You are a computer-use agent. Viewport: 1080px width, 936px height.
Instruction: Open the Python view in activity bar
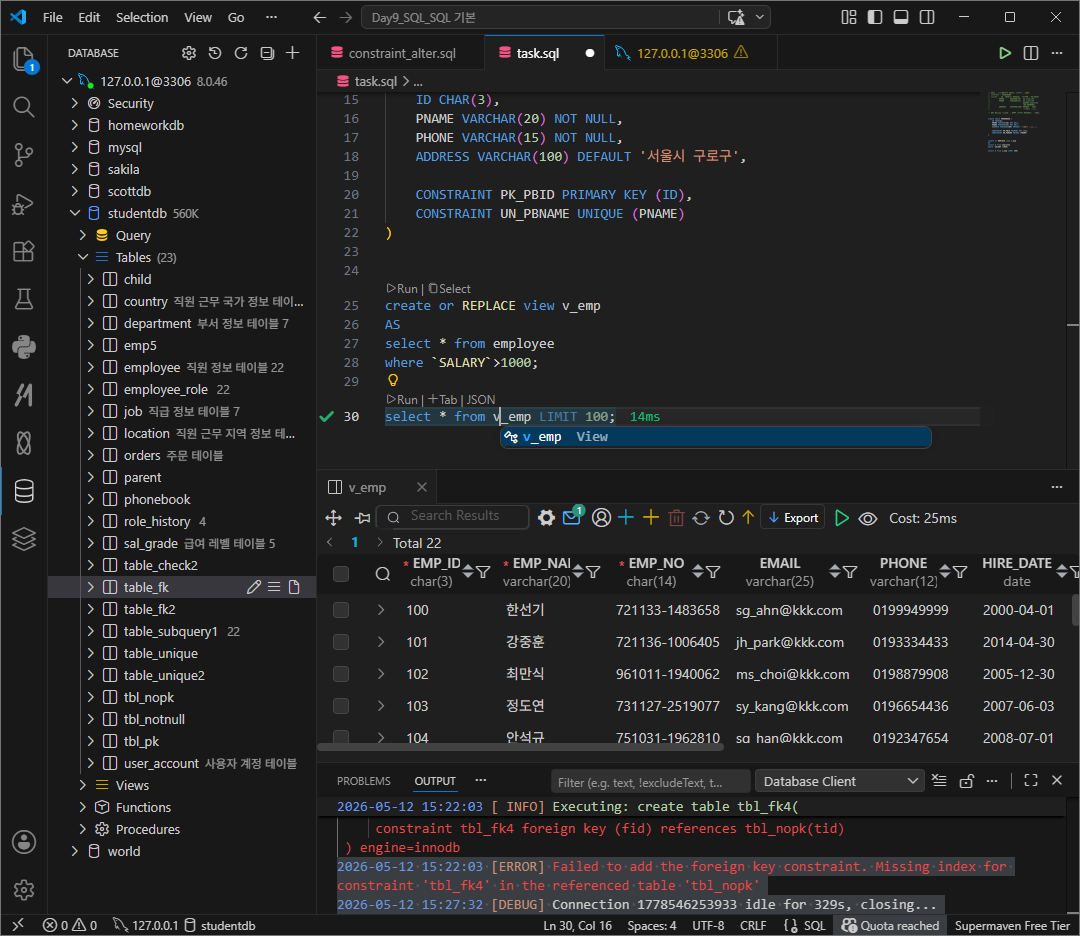tap(24, 346)
